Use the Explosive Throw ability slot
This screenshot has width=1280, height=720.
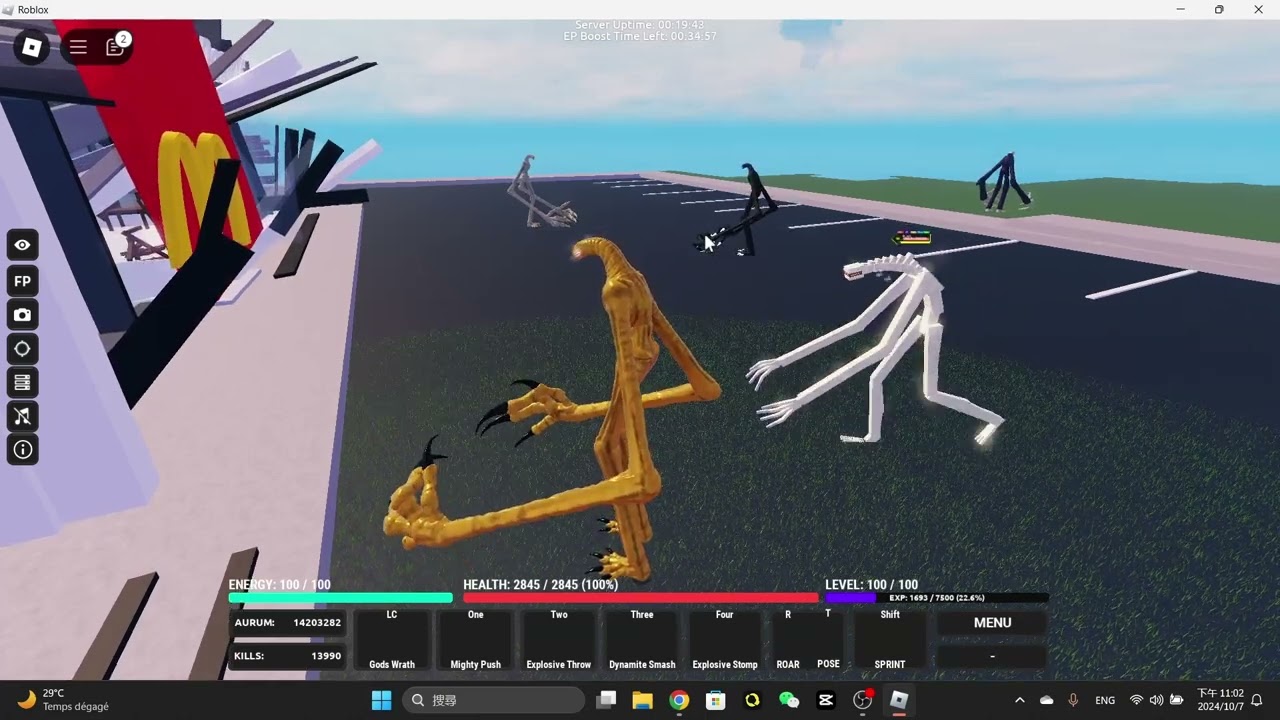click(x=559, y=640)
